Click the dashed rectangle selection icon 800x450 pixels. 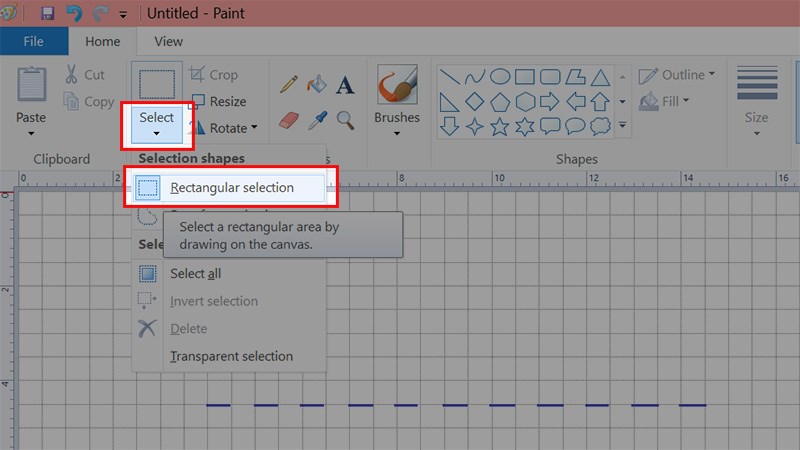[x=157, y=84]
